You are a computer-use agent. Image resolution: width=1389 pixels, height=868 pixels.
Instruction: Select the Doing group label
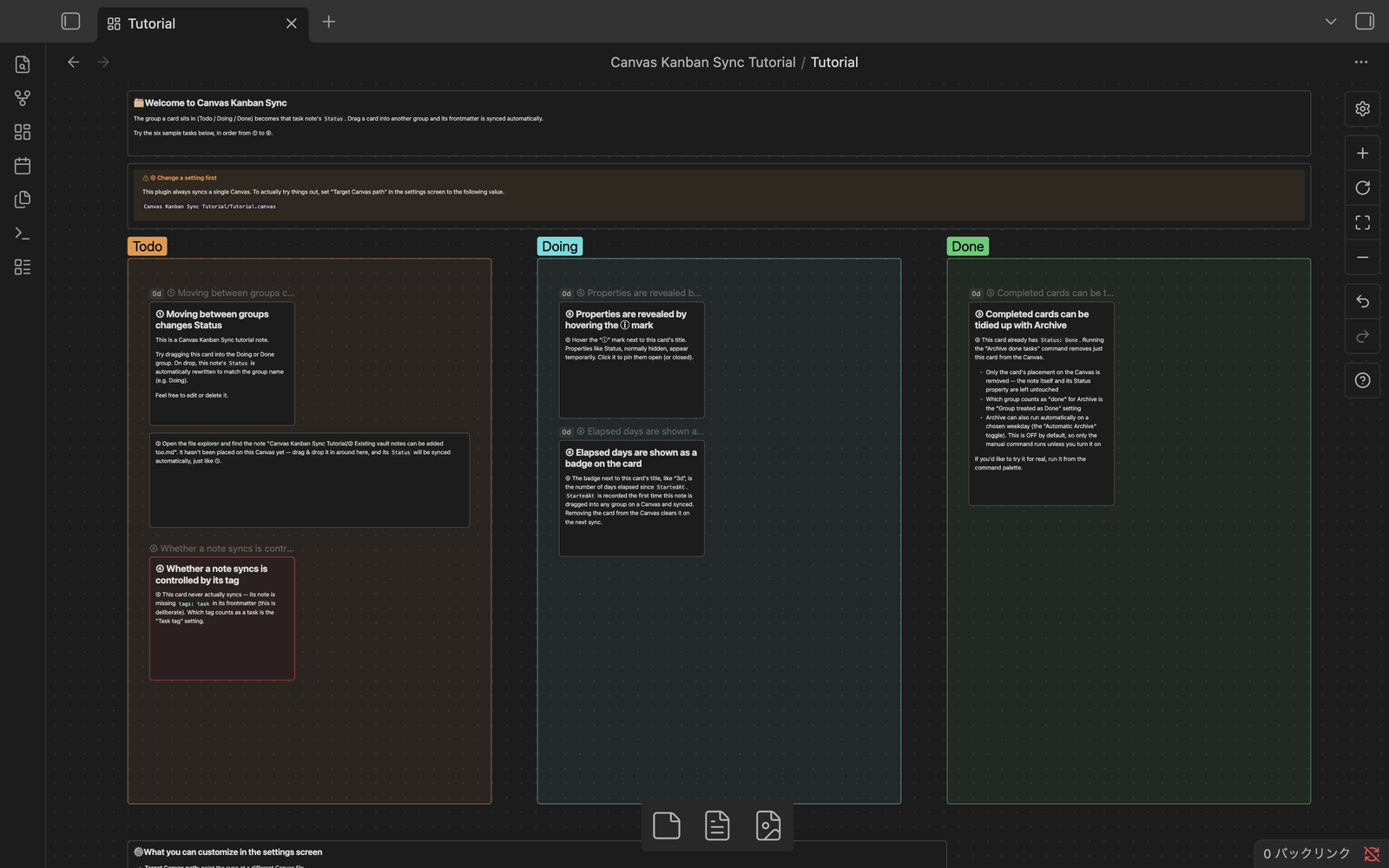(x=560, y=247)
